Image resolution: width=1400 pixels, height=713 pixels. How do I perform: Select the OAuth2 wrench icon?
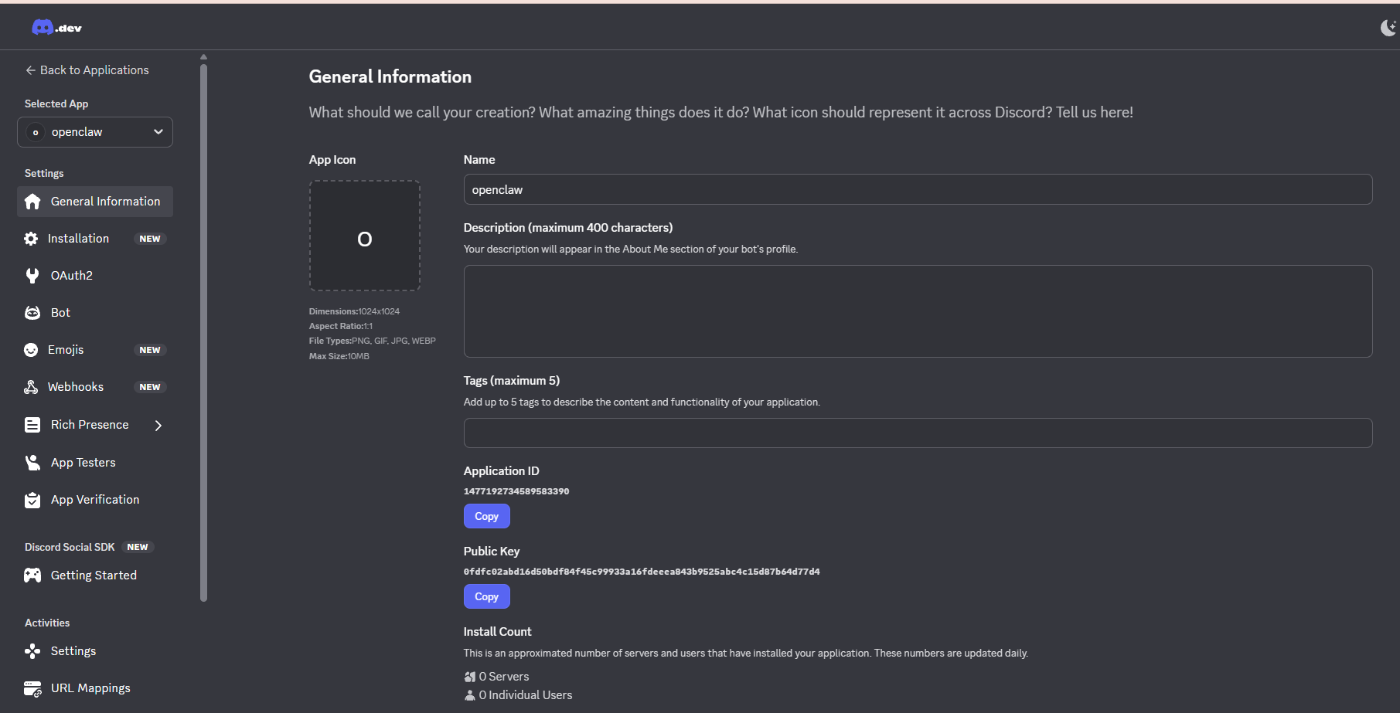click(x=32, y=276)
